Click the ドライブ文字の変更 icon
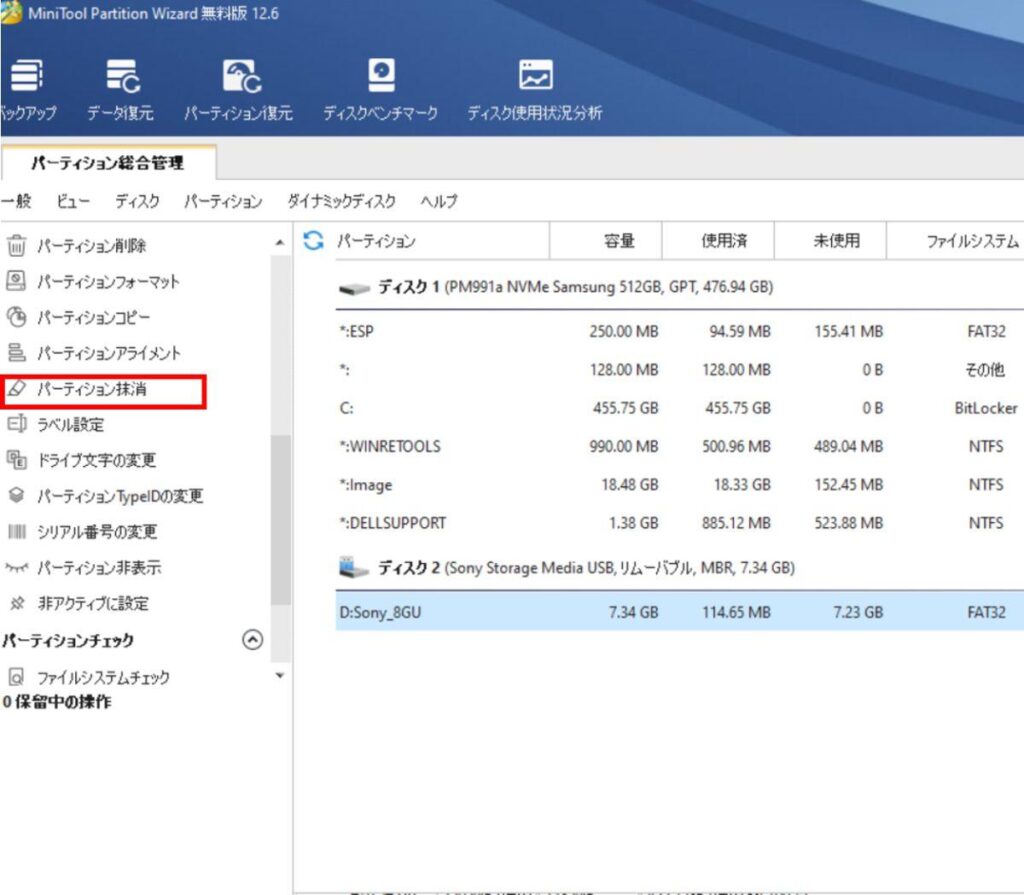This screenshot has width=1024, height=895. click(16, 460)
